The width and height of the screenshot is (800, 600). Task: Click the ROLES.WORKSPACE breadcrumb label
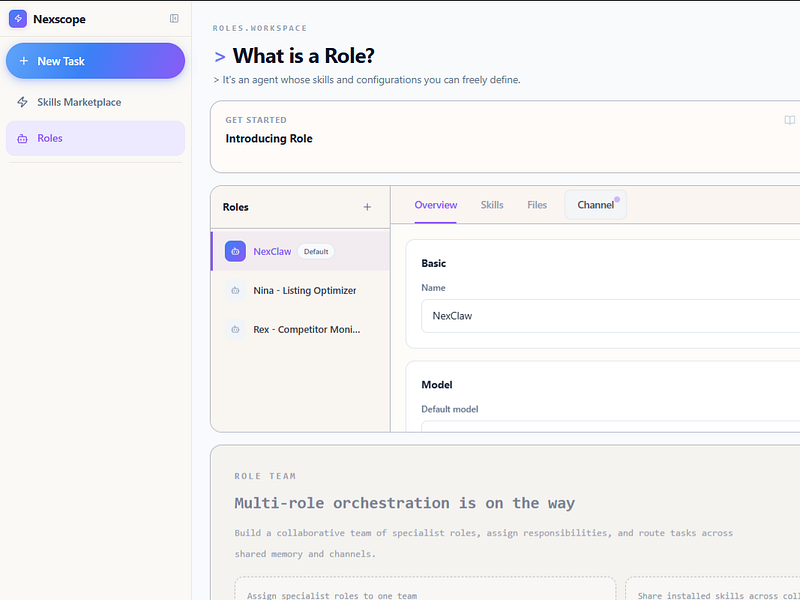point(260,28)
